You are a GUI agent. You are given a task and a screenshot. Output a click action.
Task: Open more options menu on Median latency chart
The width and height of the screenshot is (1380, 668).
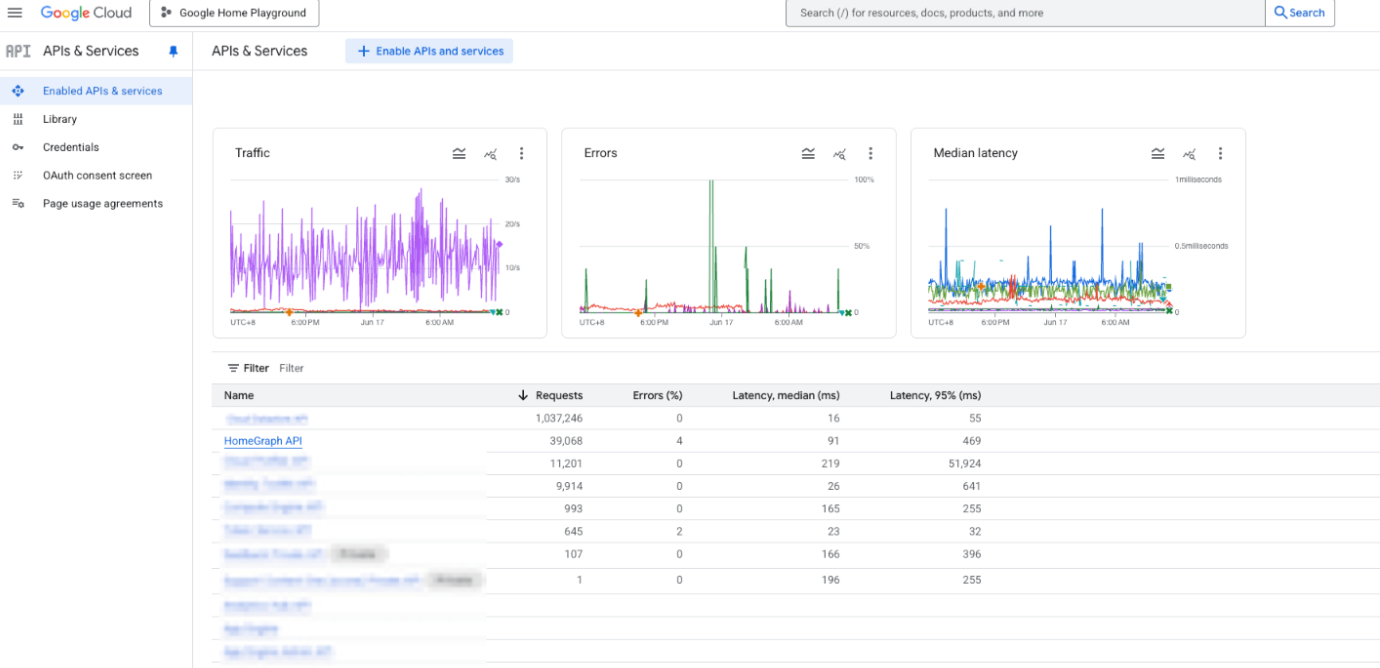tap(1220, 154)
